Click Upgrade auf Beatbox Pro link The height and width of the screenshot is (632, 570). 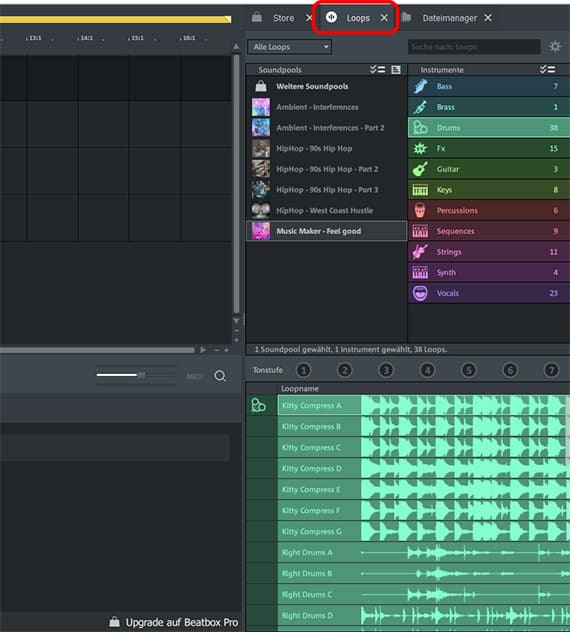click(182, 622)
